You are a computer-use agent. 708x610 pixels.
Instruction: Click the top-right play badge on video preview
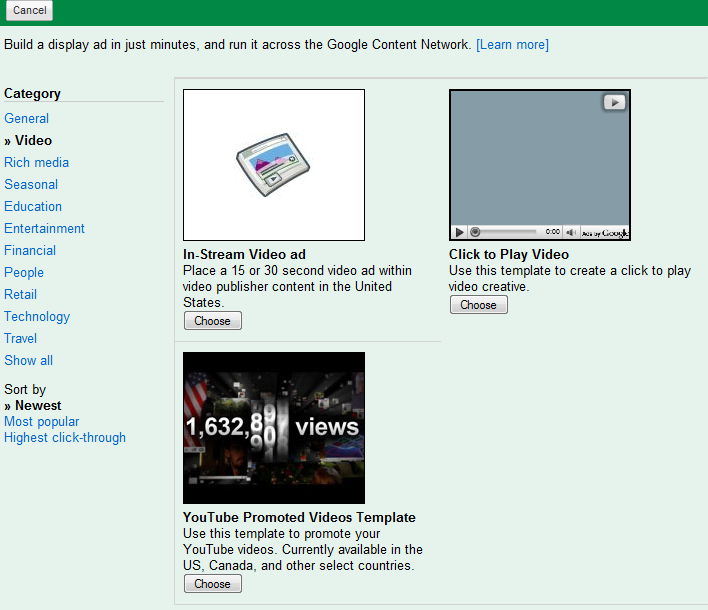point(615,102)
